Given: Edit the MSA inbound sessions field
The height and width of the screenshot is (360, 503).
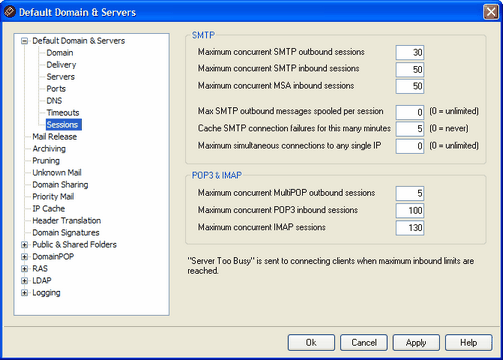Looking at the screenshot, I should (x=410, y=86).
